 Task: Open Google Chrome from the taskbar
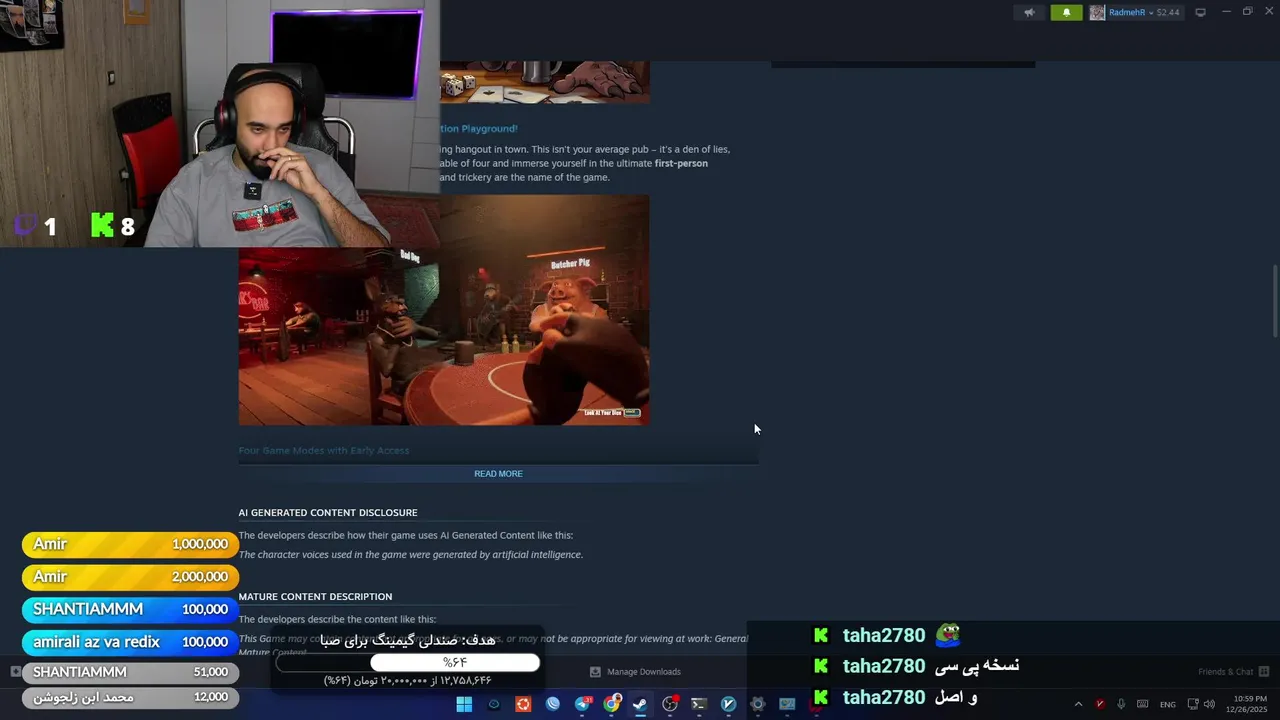point(611,704)
